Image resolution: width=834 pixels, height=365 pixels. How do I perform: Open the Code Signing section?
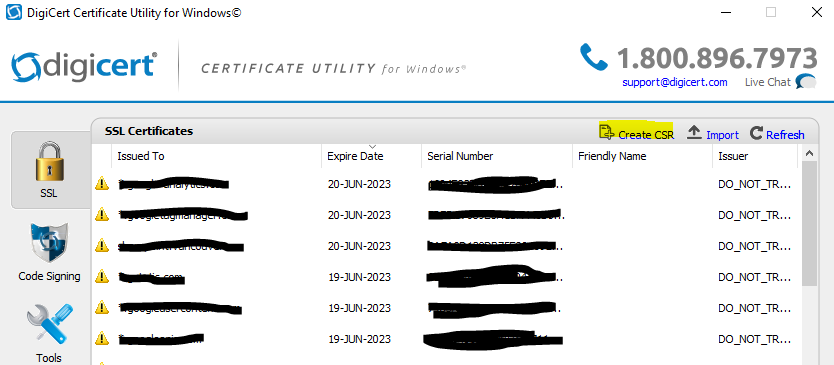(x=49, y=252)
